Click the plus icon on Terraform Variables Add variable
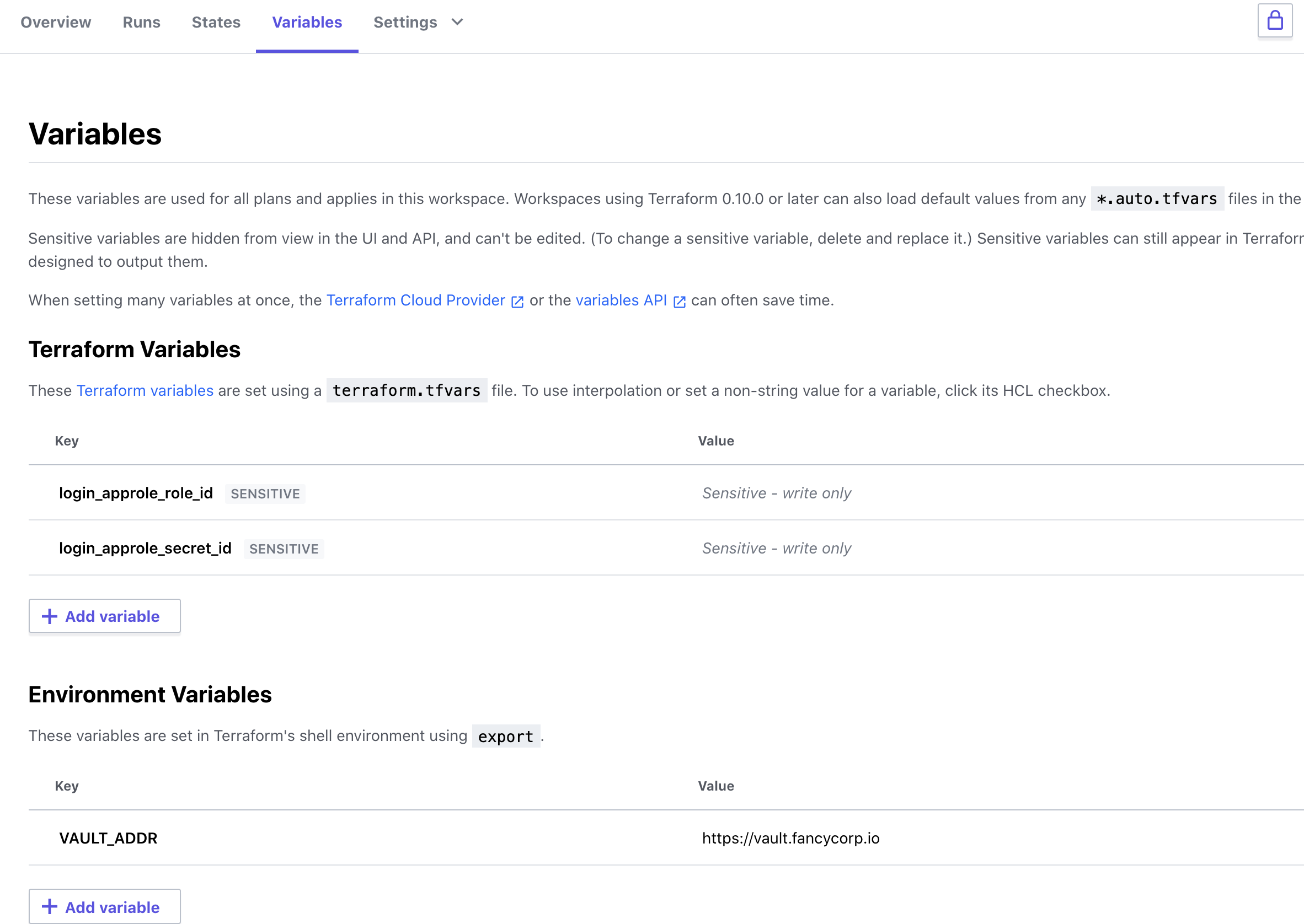The image size is (1304, 924). coord(49,616)
